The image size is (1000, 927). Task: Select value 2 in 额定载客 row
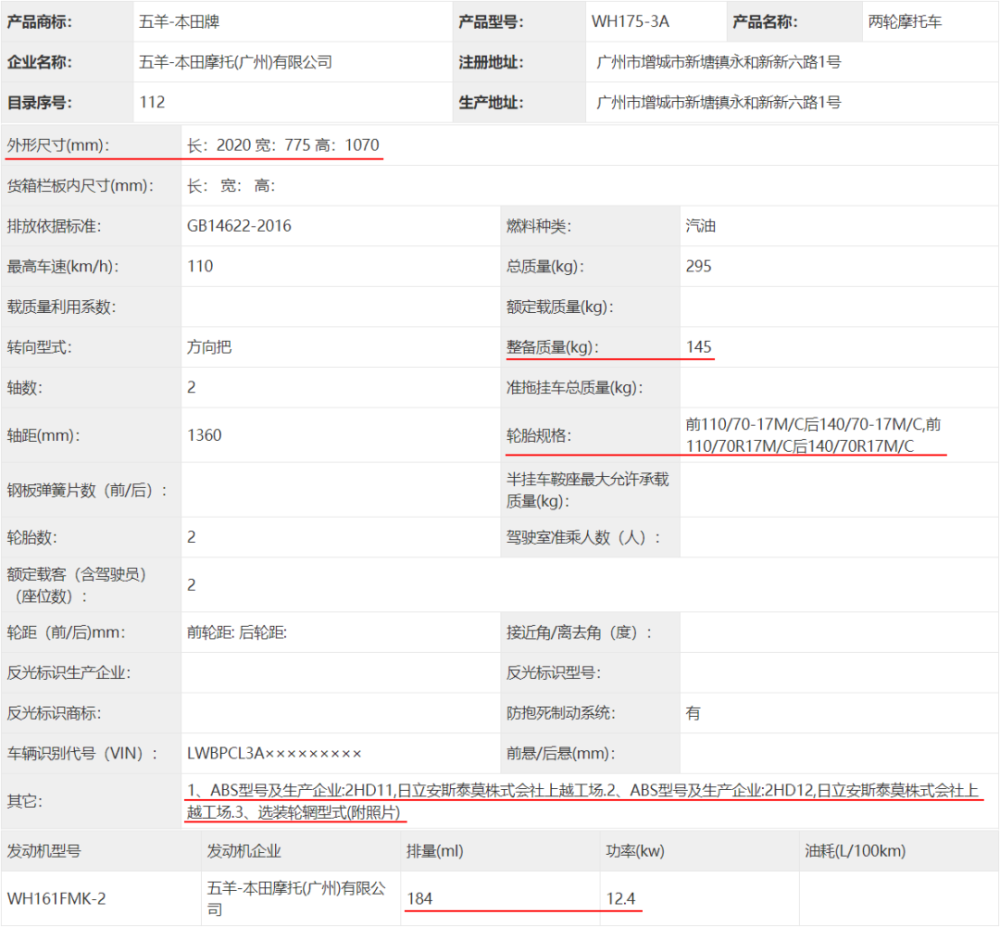click(x=191, y=585)
